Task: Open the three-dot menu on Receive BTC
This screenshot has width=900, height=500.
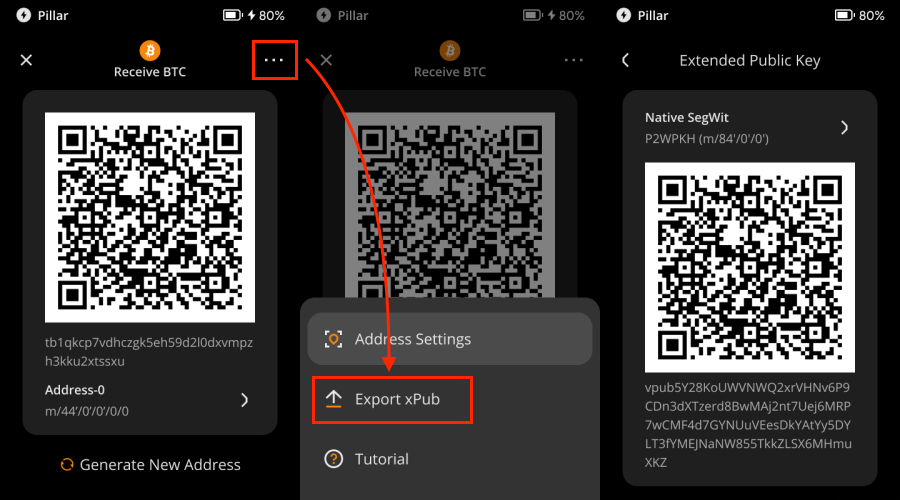Action: [274, 60]
